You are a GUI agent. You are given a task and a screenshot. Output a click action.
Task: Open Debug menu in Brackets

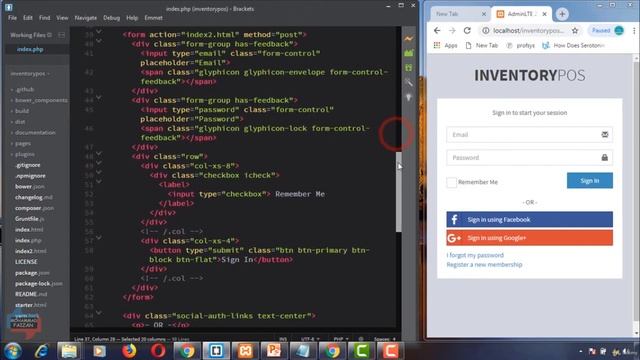(111, 18)
